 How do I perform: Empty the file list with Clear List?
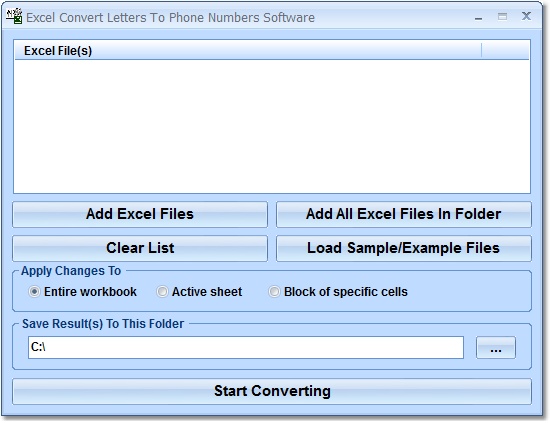(x=140, y=248)
